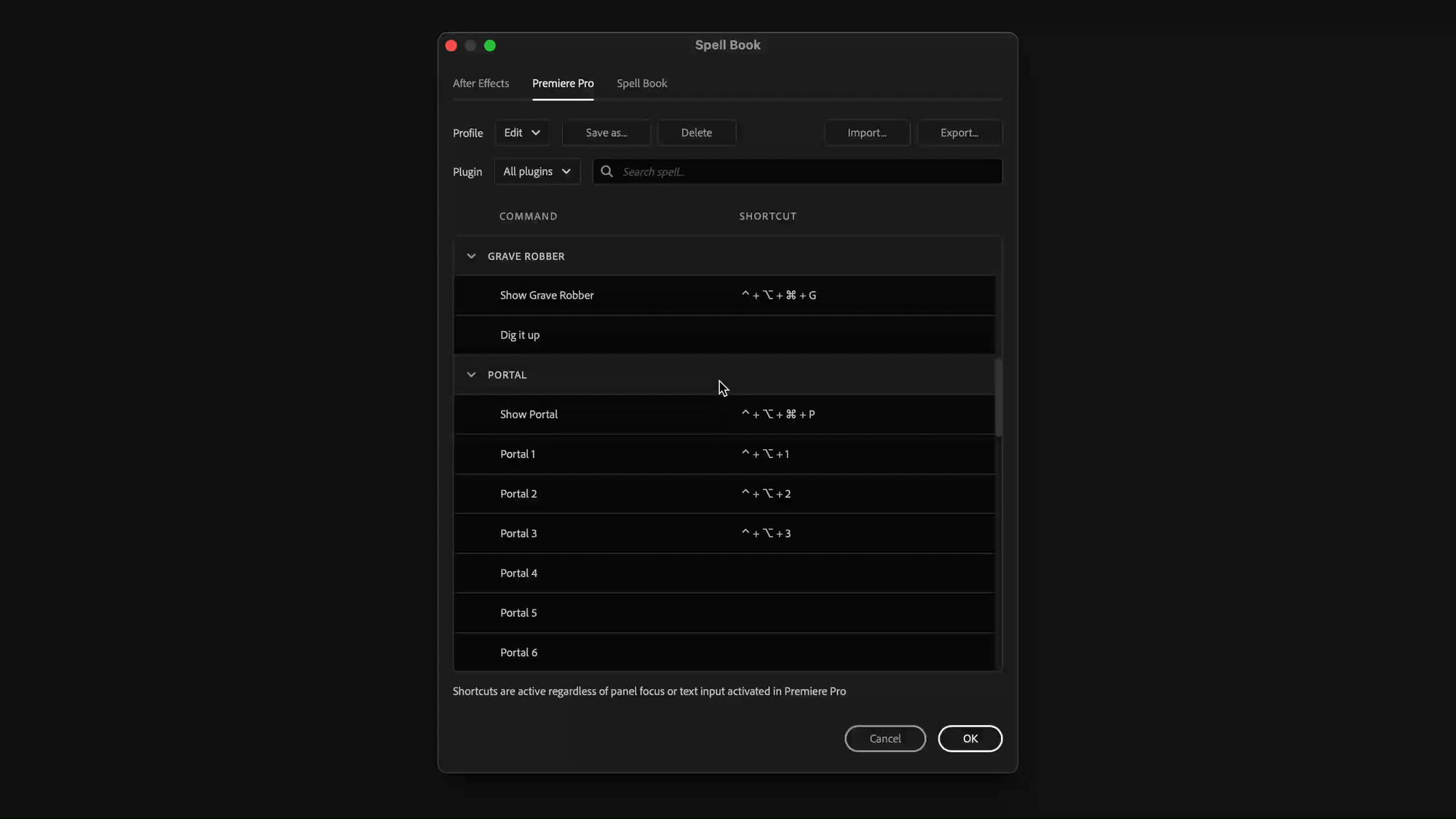Select the Premiere Pro tab
The width and height of the screenshot is (1456, 819).
tap(563, 83)
